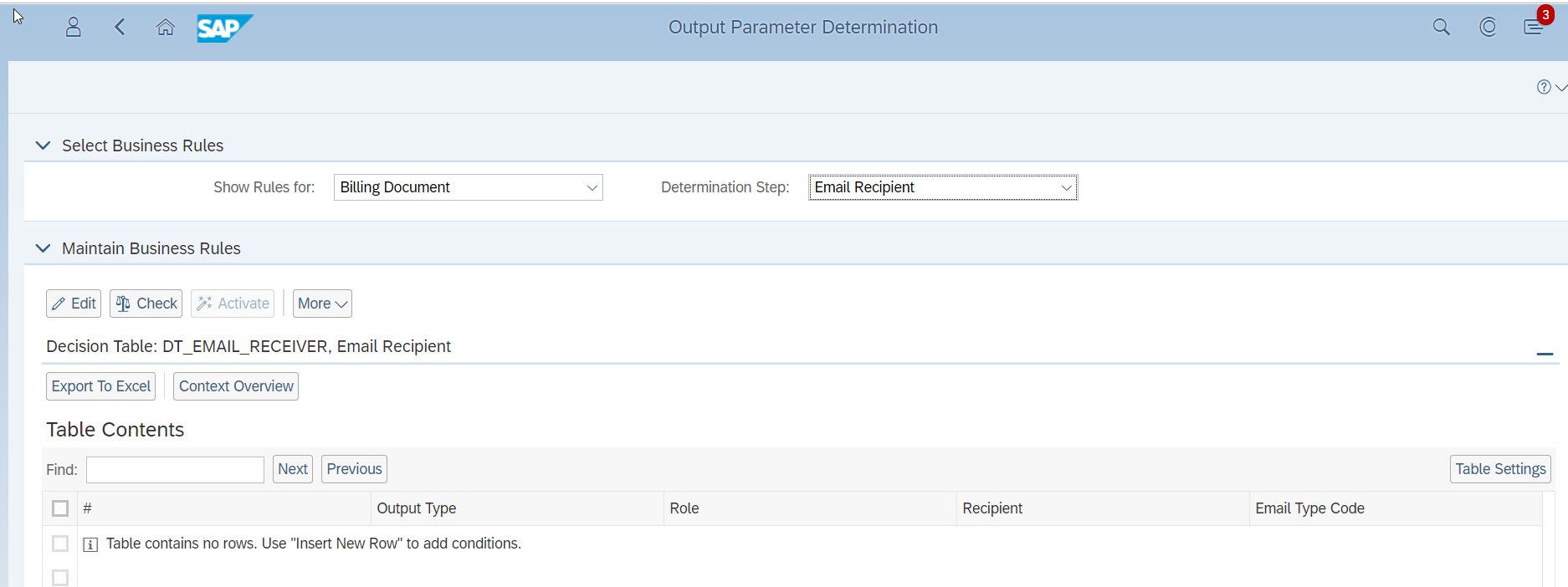The image size is (1568, 587).
Task: Tick the checkbox below the no-rows message row
Action: tap(60, 578)
